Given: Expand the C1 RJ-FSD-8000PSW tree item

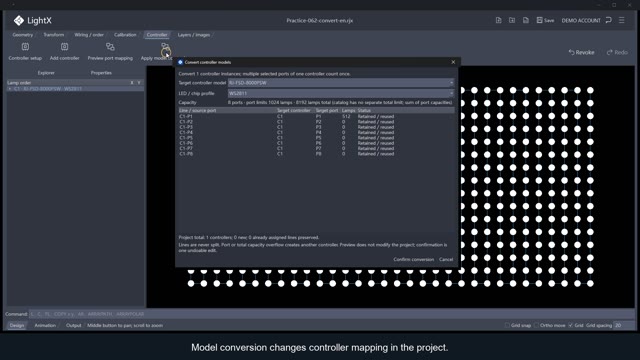Looking at the screenshot, I should [x=10, y=89].
